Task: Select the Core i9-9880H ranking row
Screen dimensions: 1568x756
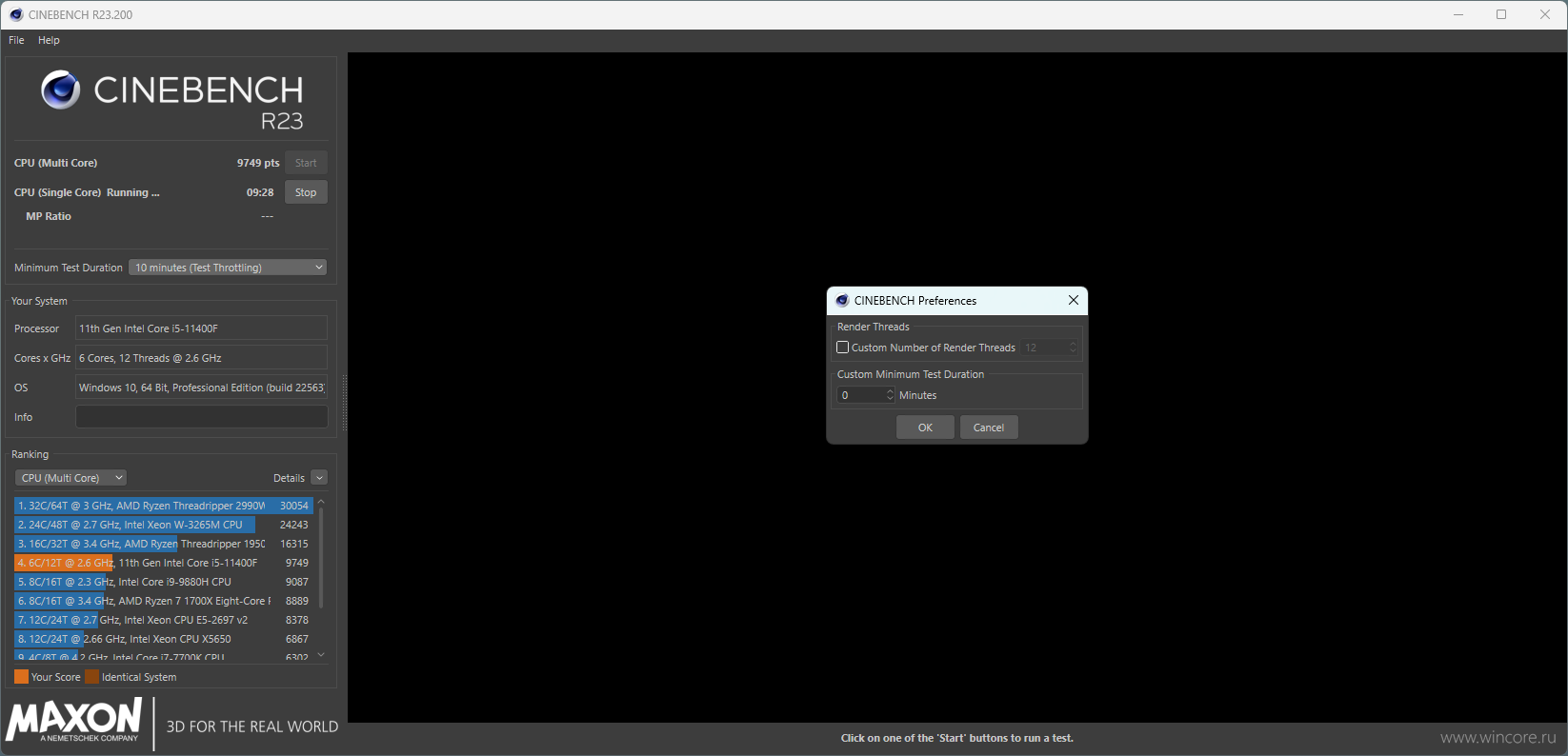Action: (x=163, y=582)
